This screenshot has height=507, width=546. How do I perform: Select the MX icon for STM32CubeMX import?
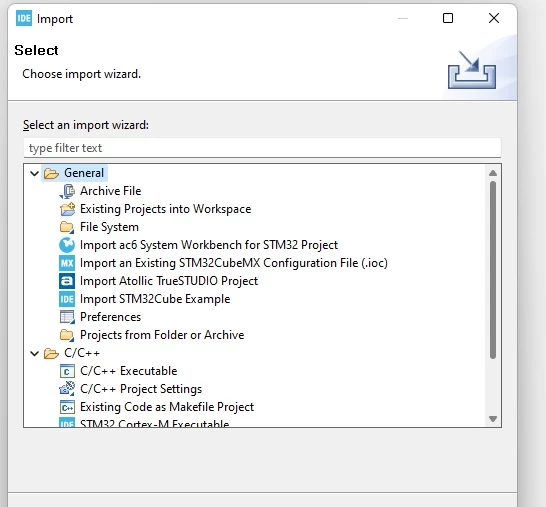point(67,263)
